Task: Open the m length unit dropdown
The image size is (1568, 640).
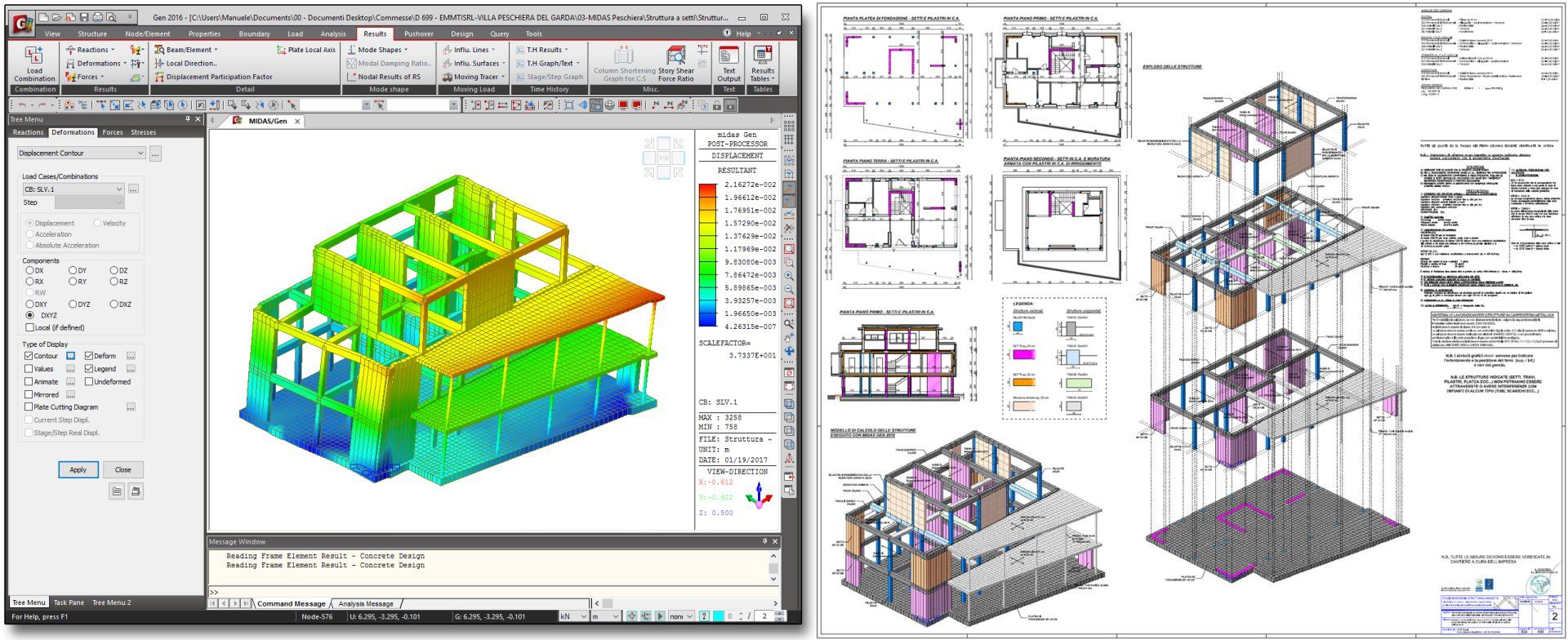Action: [x=605, y=616]
